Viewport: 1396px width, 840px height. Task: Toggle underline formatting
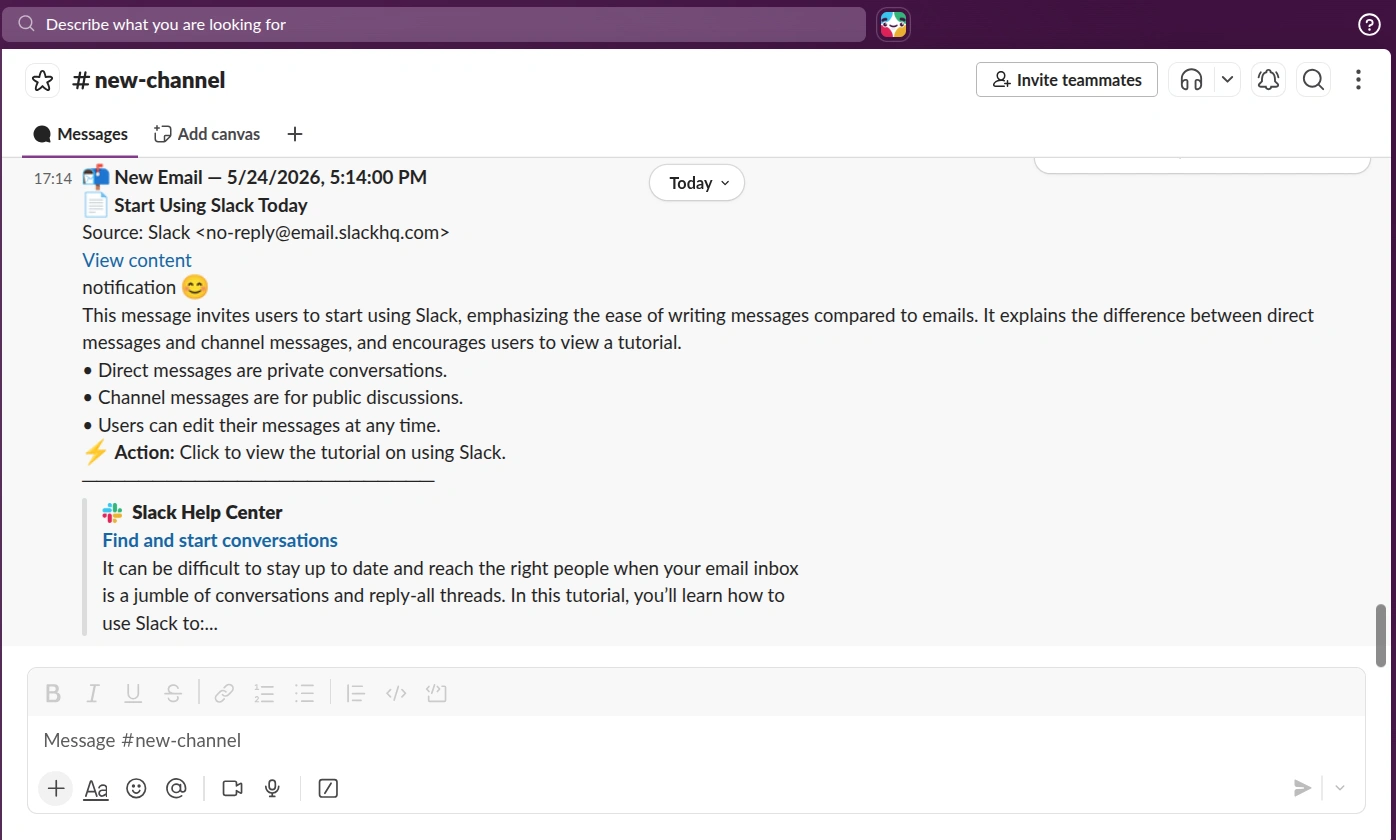pos(133,692)
